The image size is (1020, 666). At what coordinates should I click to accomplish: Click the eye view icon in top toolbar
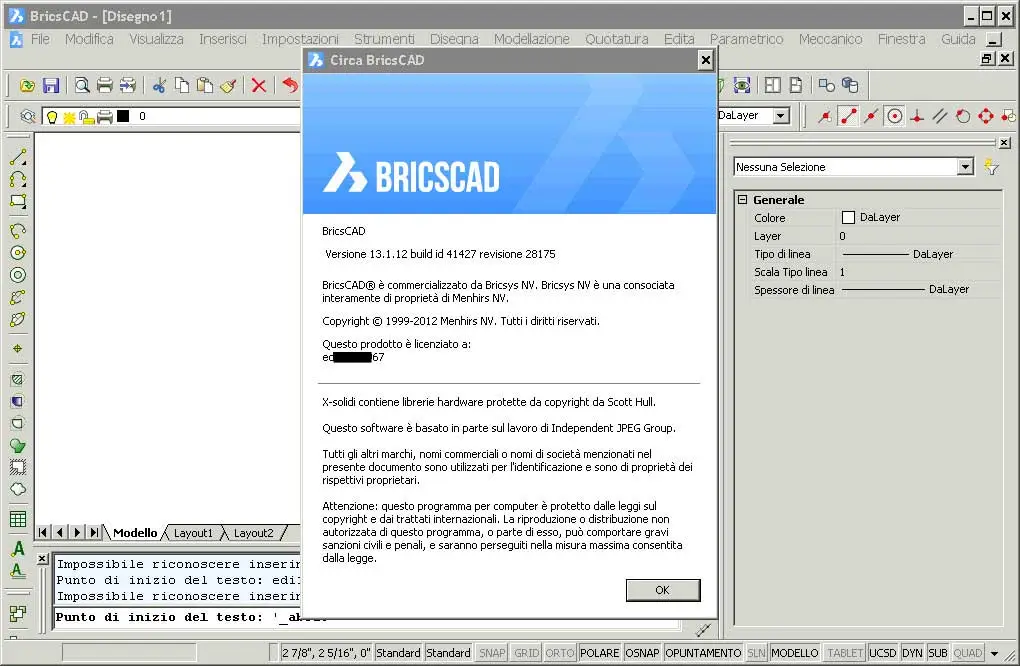click(x=742, y=85)
